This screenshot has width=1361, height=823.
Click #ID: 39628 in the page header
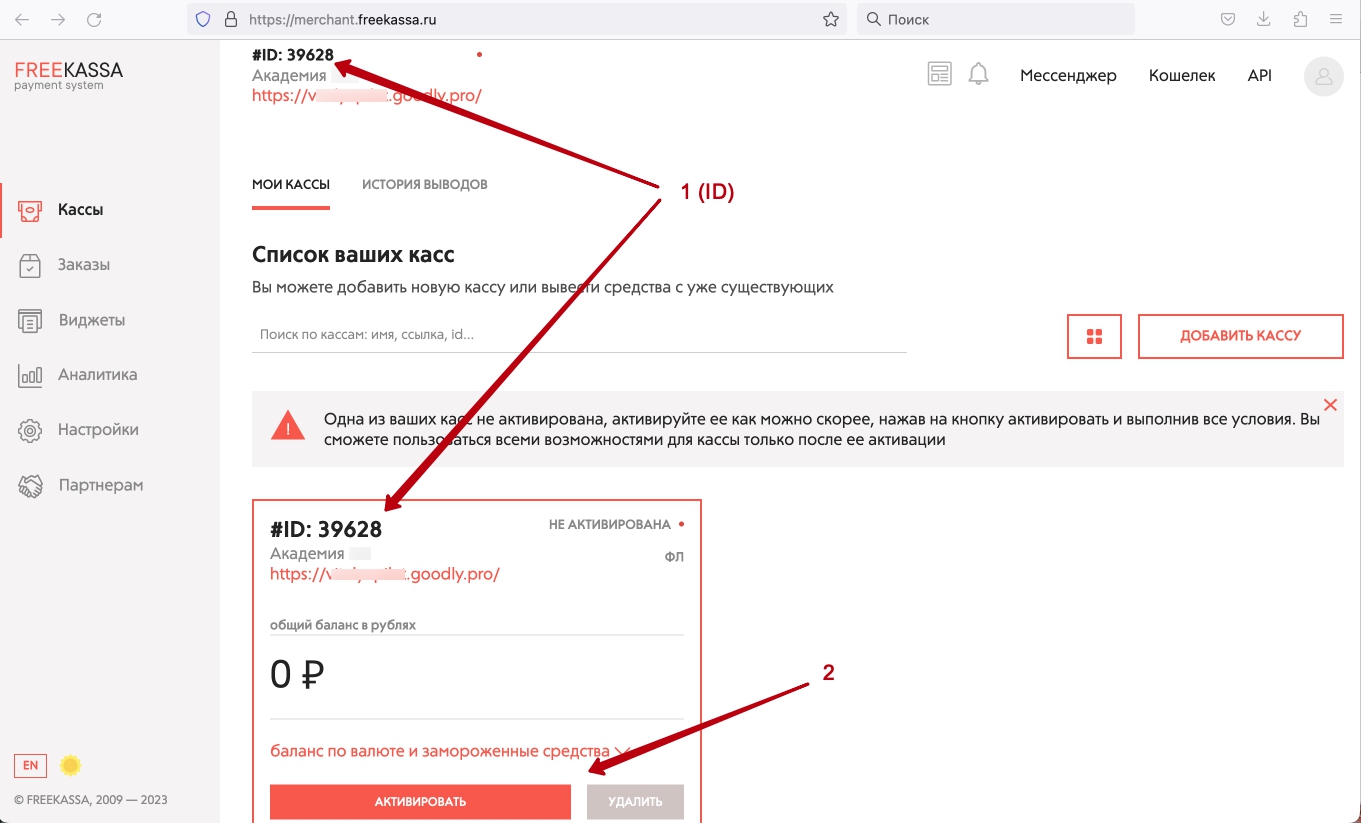(x=293, y=55)
